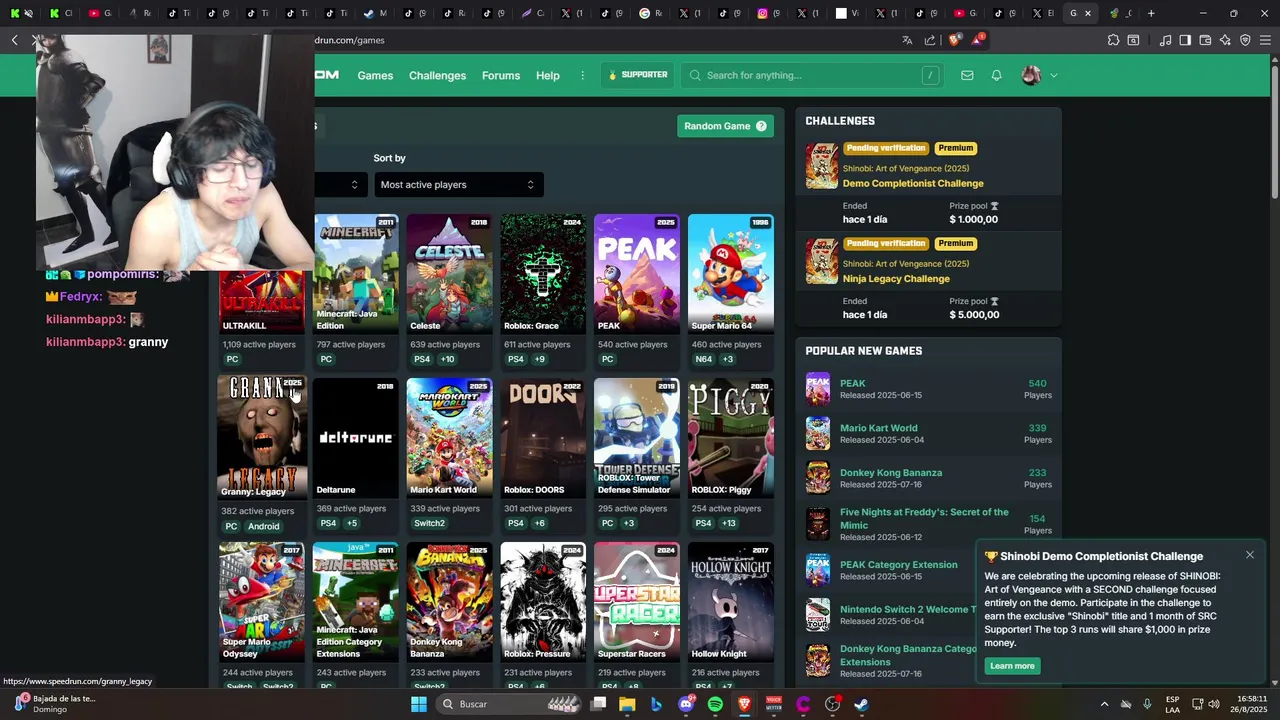Open the Hollow Knight game cover
This screenshot has height=720, width=1280.
[x=731, y=602]
